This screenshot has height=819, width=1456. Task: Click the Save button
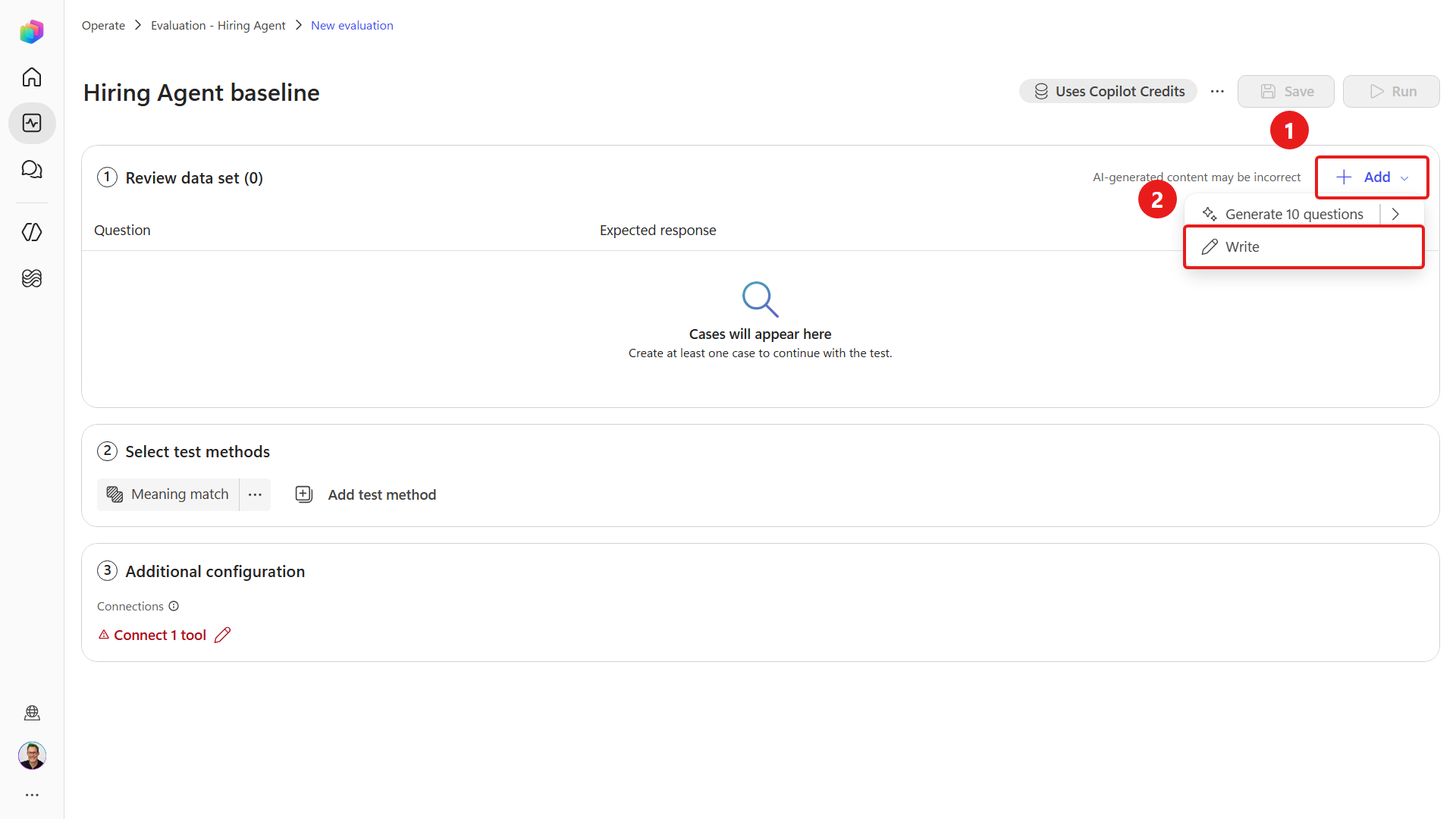pos(1286,91)
